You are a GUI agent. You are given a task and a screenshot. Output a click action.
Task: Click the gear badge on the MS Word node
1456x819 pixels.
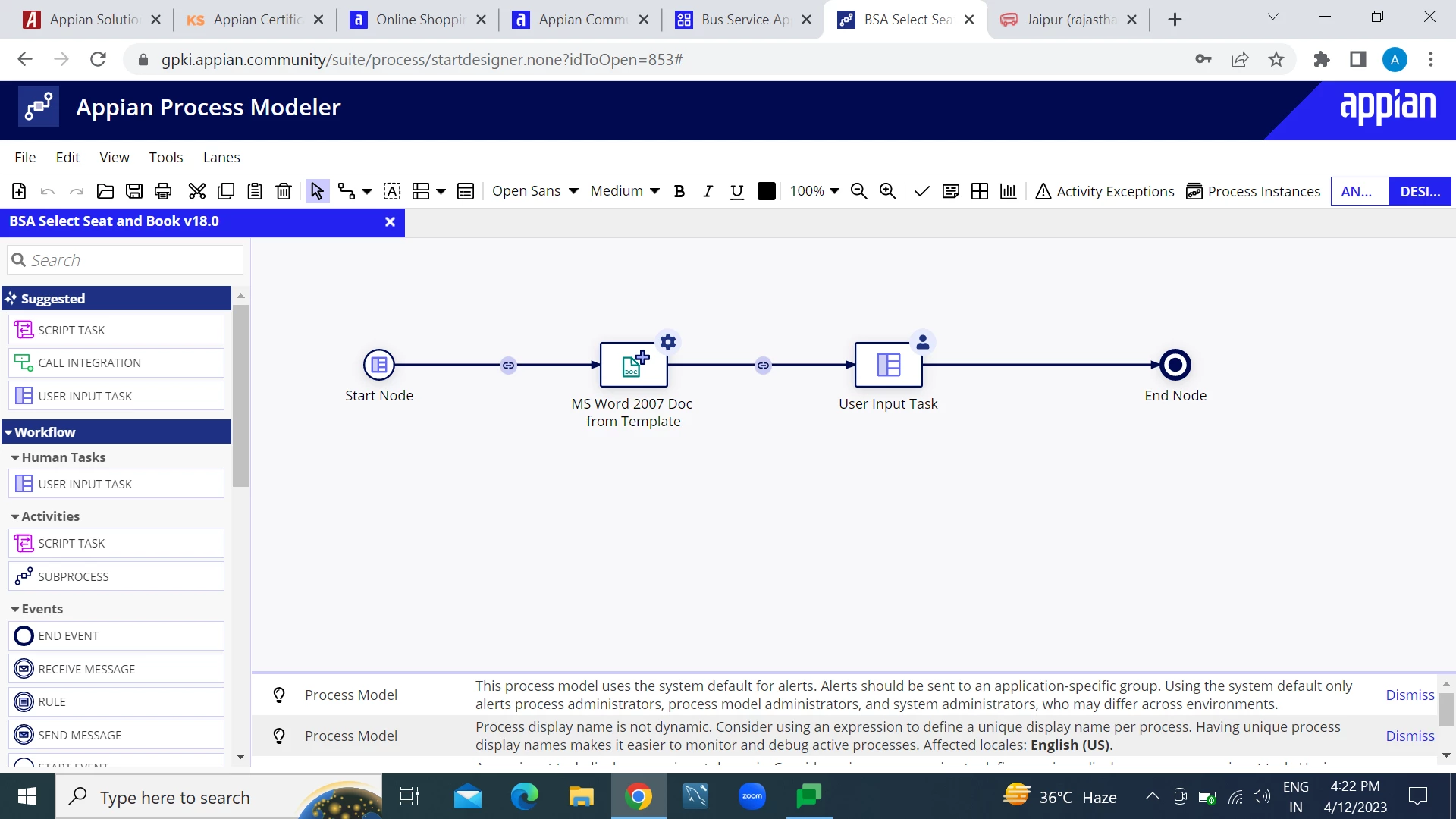pos(668,342)
